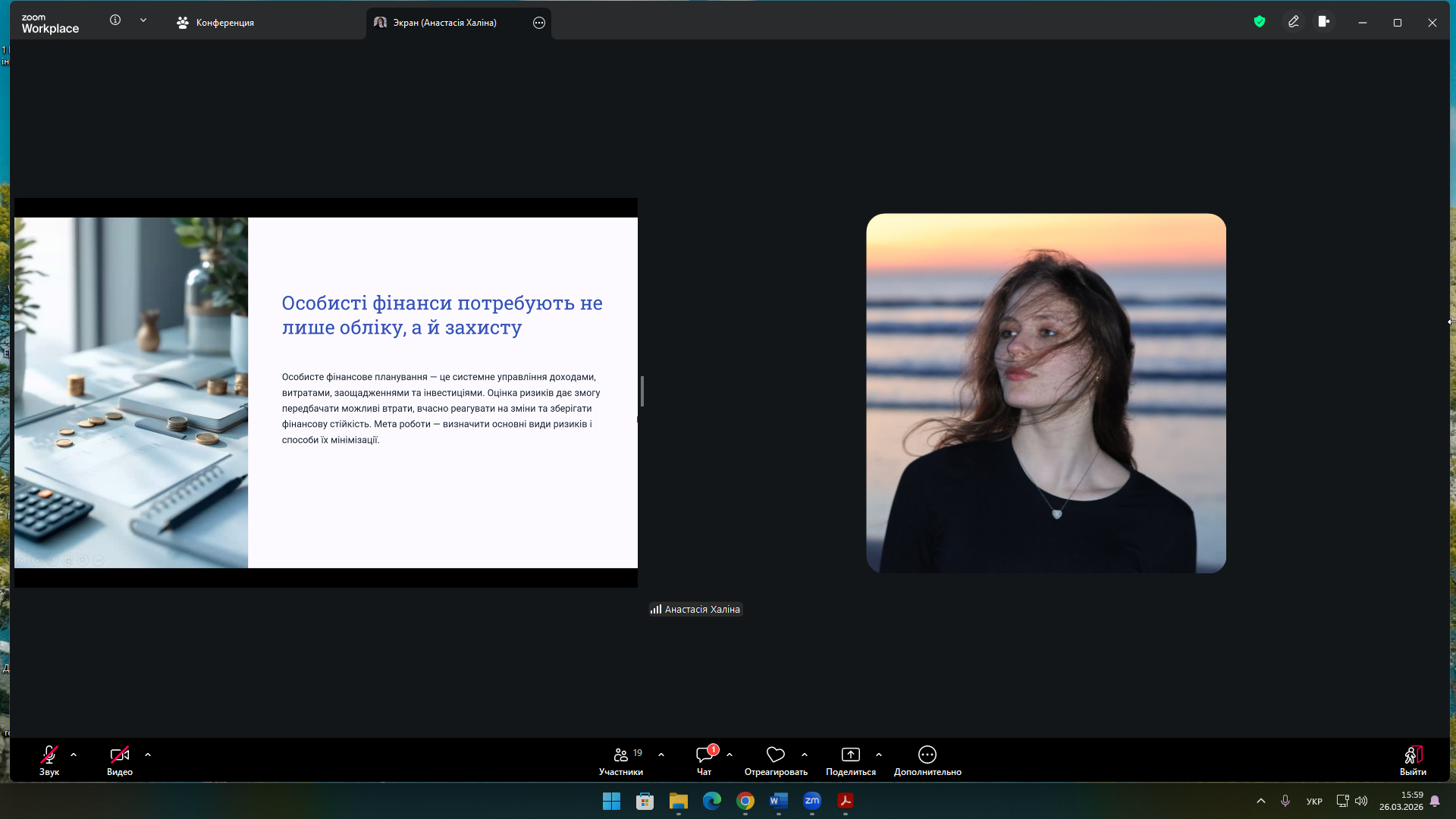
Task: Toggle the layout view icon
Action: point(1324,22)
